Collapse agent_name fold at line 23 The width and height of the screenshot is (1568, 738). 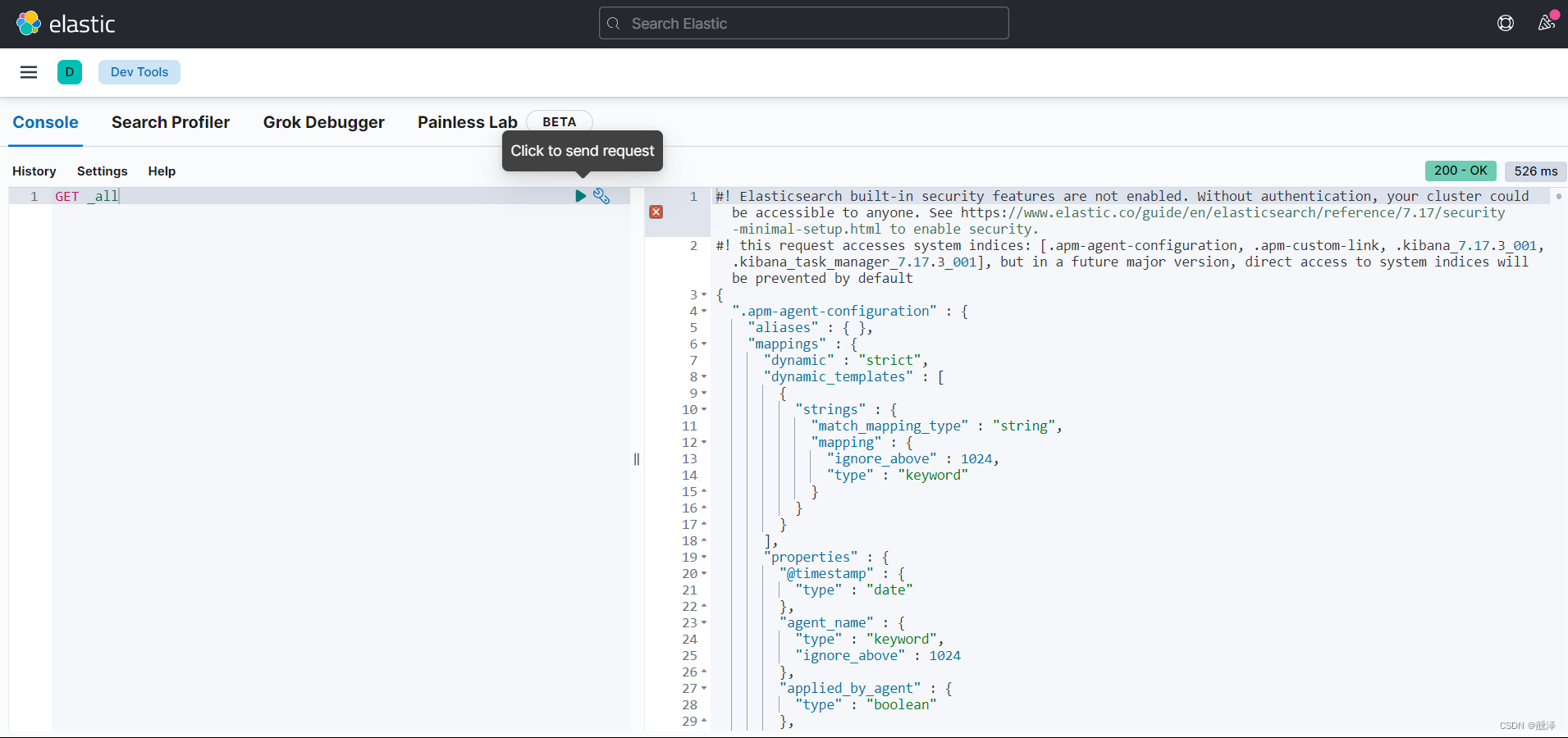(x=704, y=622)
